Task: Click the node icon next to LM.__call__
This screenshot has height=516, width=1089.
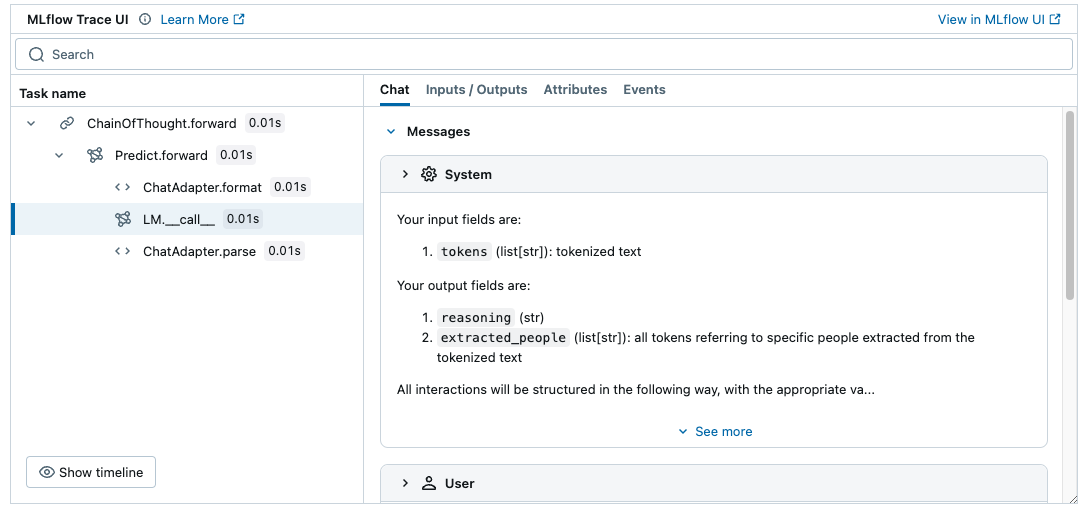Action: point(123,219)
